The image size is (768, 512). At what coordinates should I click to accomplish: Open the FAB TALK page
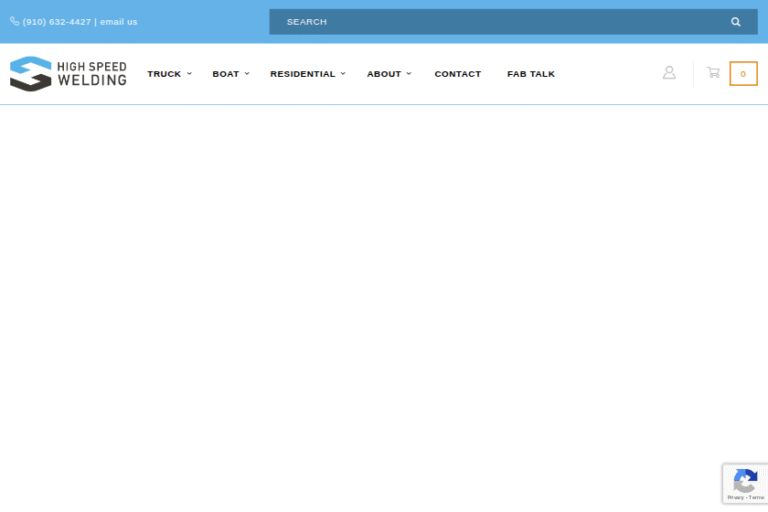pyautogui.click(x=530, y=74)
